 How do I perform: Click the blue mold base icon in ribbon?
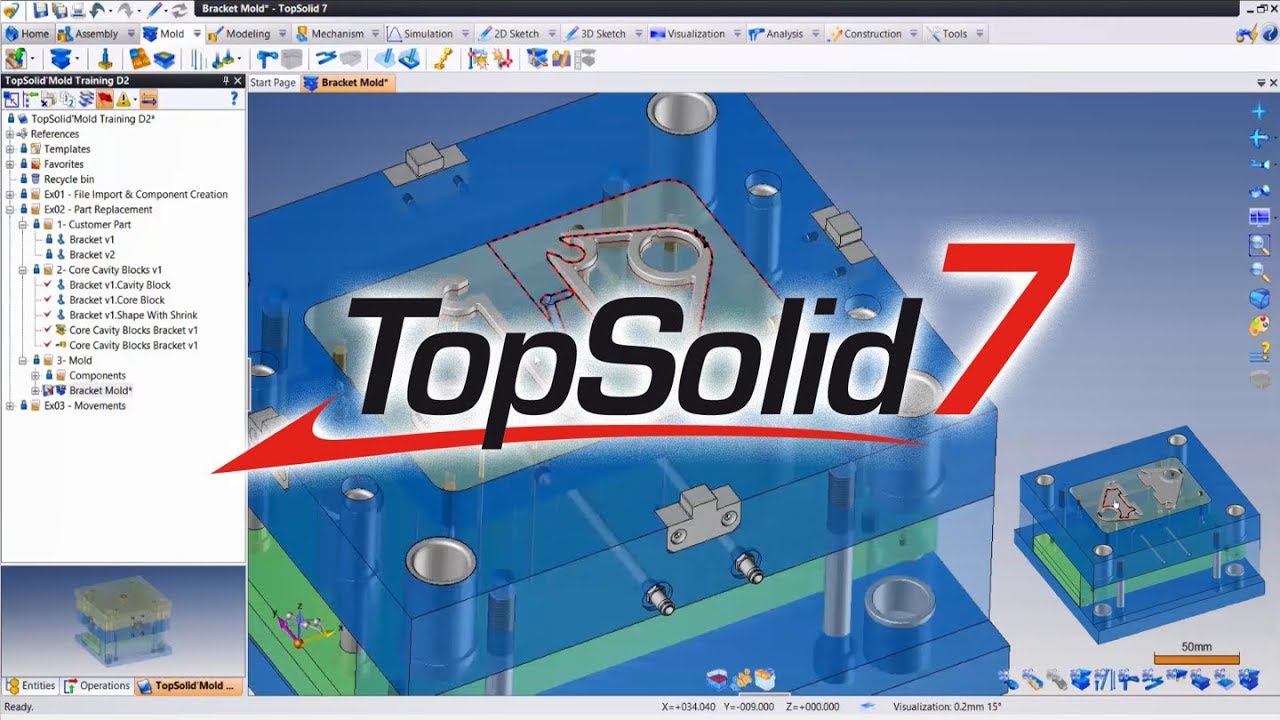point(61,59)
